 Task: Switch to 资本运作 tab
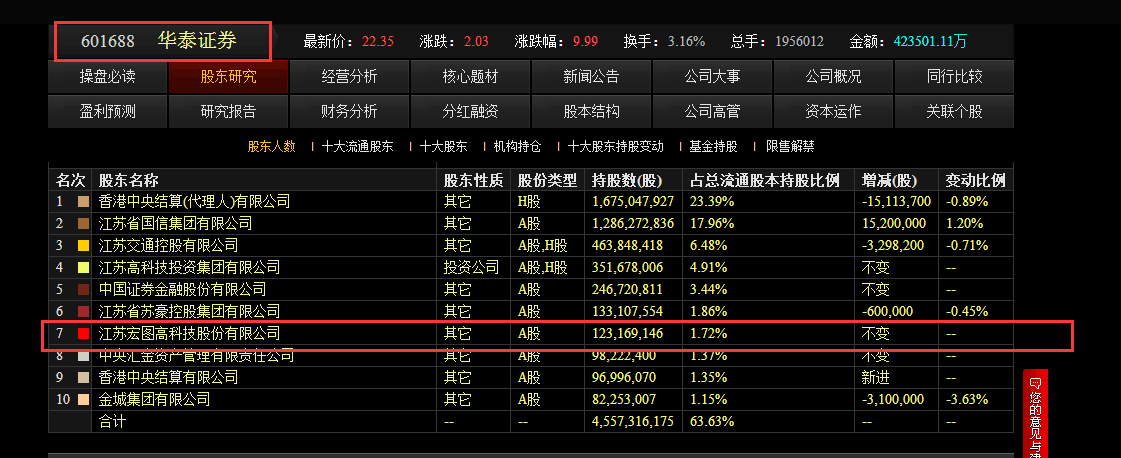pos(833,111)
